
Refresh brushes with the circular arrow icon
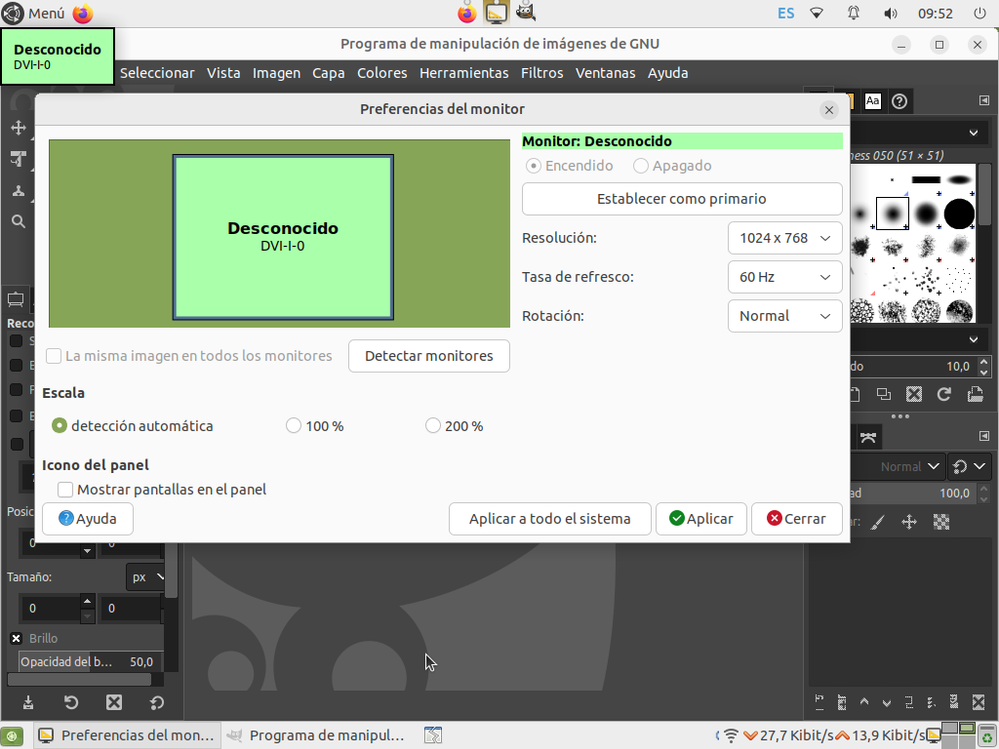(x=944, y=394)
